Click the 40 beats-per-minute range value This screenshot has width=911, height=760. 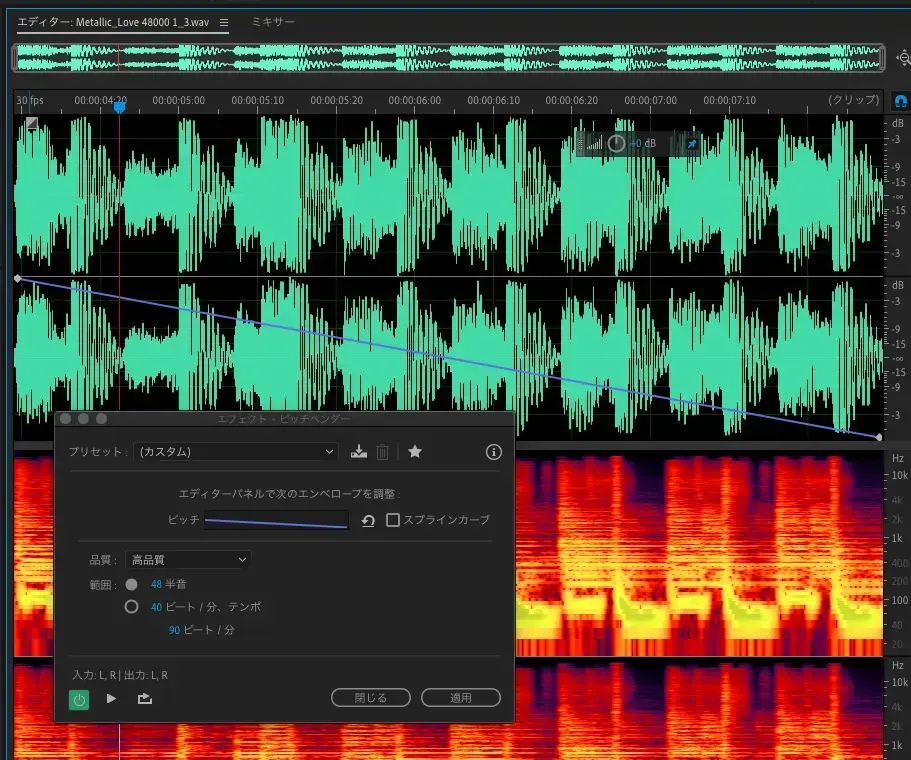pos(156,607)
